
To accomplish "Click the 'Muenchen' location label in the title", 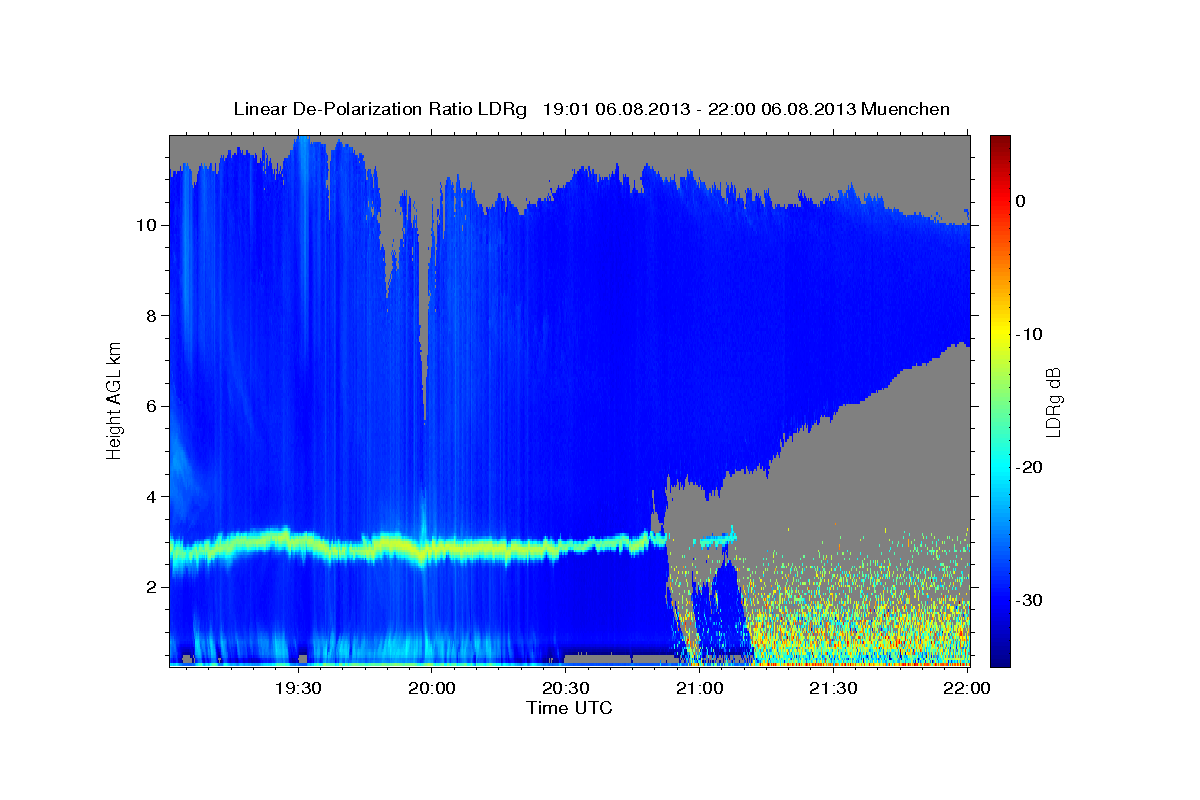I will 906,109.
